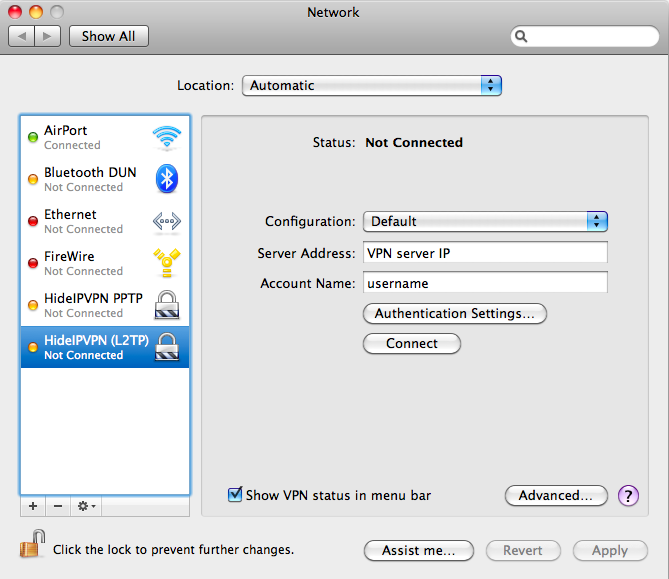Click the HideIPVPN PPTP padlock icon
669x579 pixels.
(x=167, y=305)
